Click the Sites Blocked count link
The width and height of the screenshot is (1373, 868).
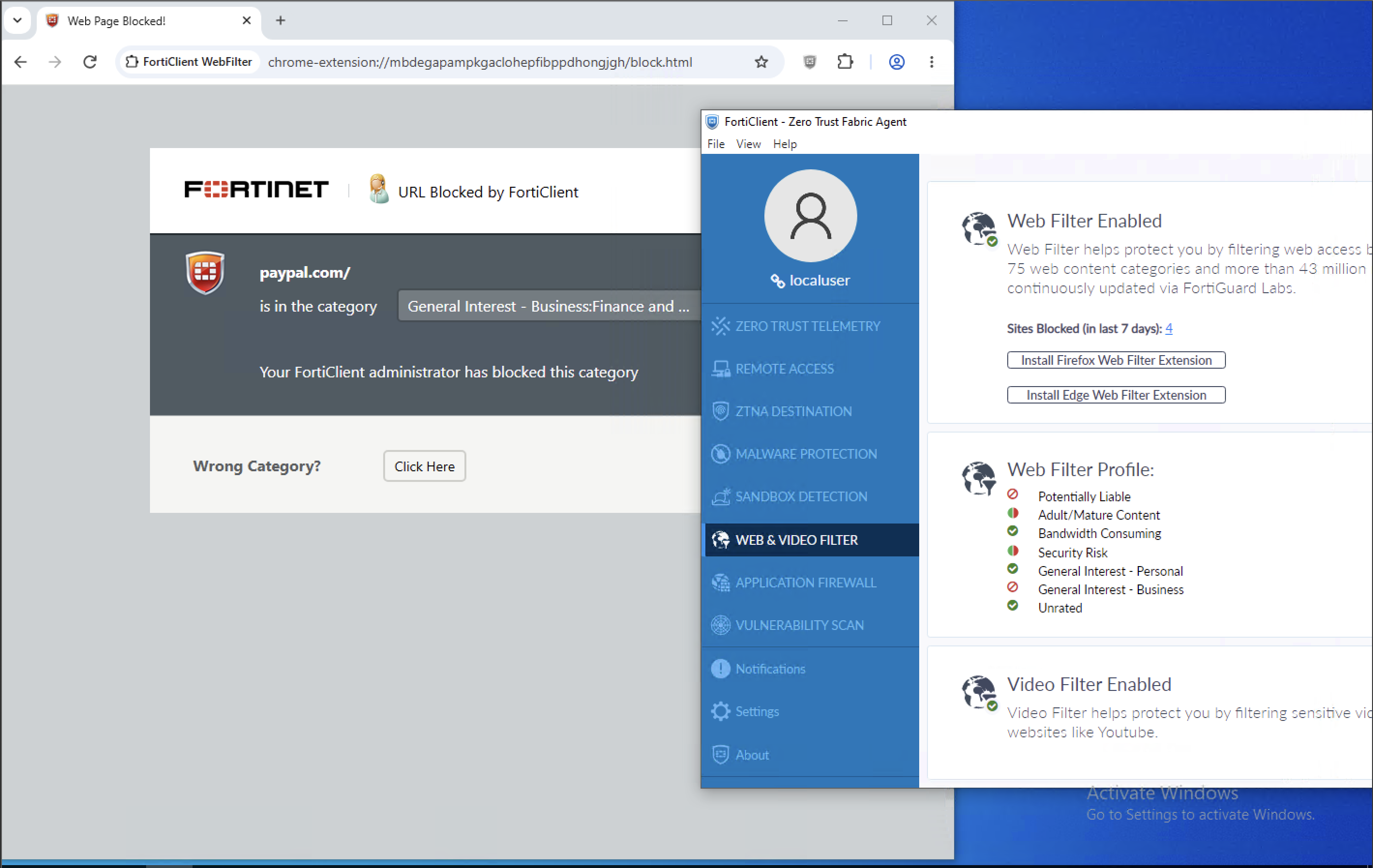[1169, 328]
